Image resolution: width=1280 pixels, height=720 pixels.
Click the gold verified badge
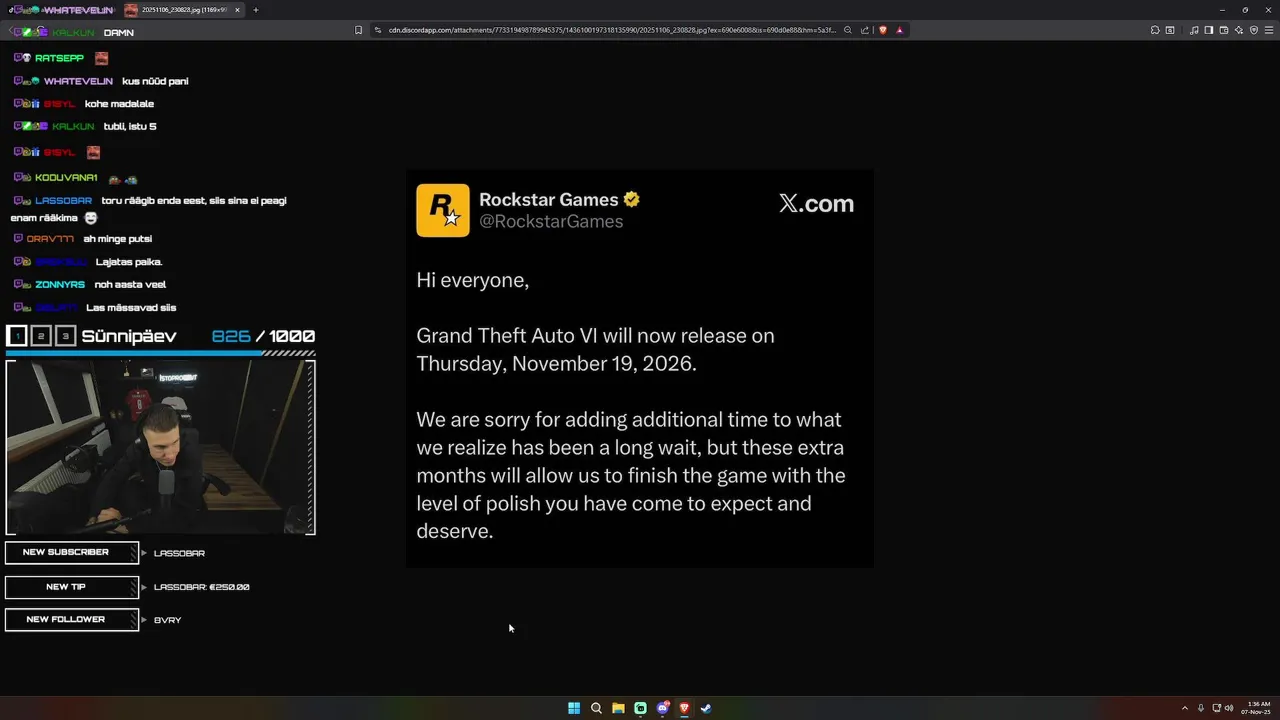(631, 199)
